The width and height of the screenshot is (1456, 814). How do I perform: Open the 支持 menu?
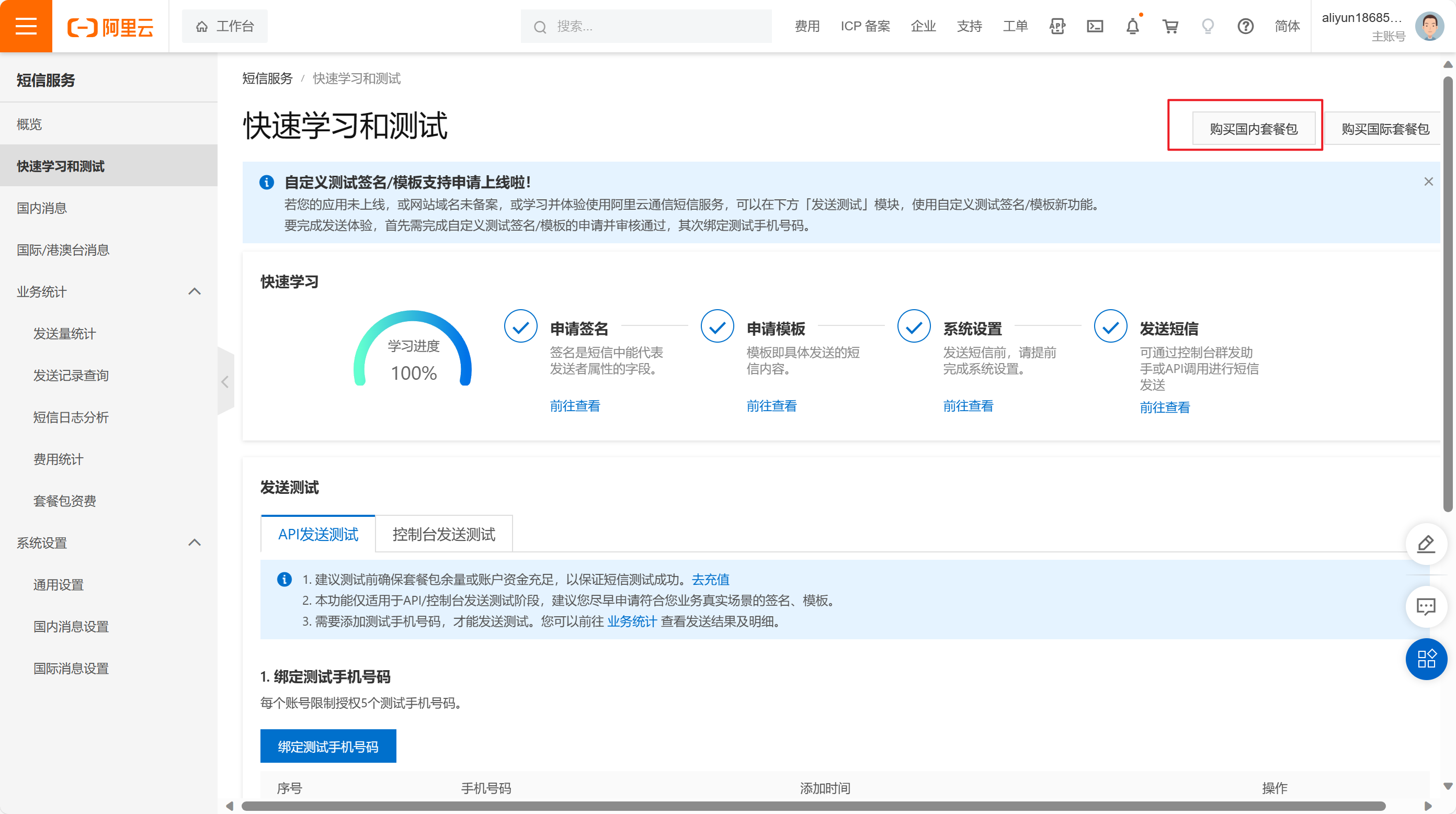969,26
